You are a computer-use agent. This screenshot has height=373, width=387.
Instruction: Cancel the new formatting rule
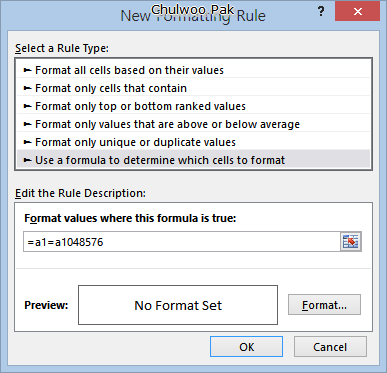(330, 347)
